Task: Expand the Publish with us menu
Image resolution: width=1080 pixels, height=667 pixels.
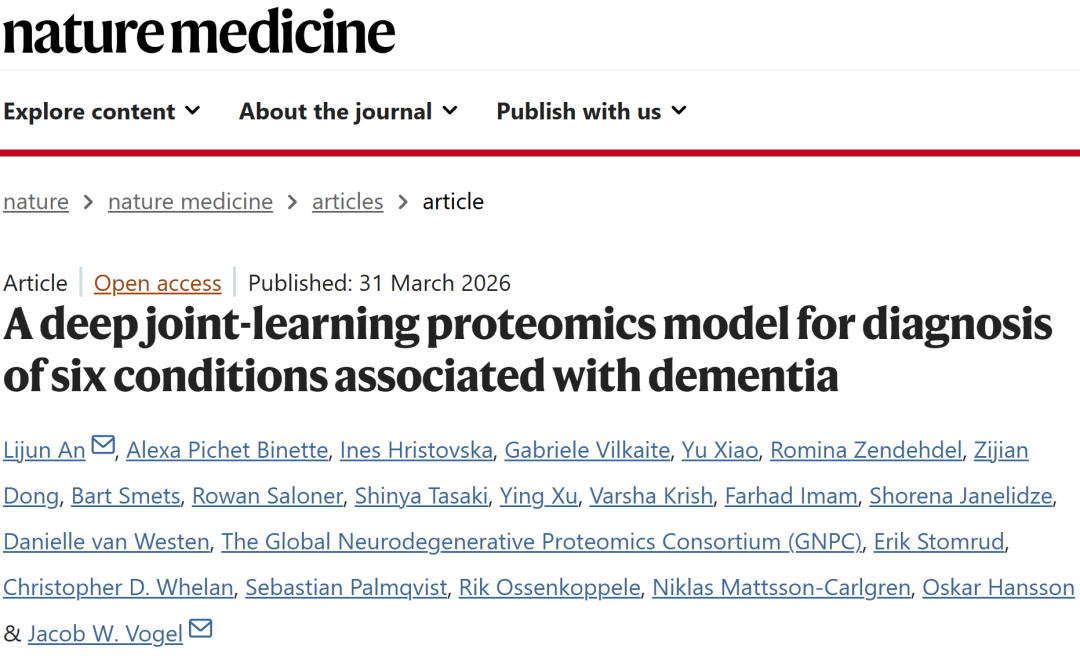Action: click(x=591, y=111)
